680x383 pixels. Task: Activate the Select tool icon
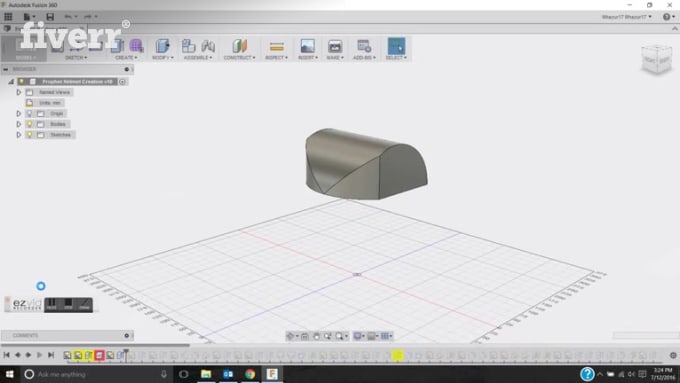pos(396,46)
